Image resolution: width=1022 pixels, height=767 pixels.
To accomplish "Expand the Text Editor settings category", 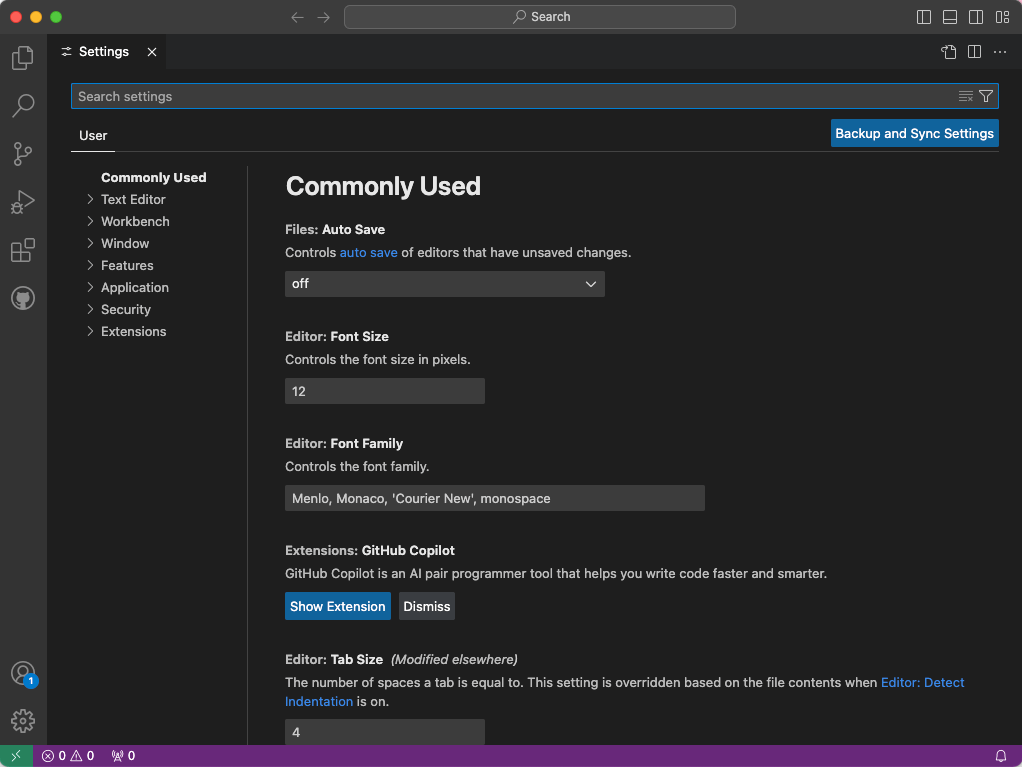I will point(133,199).
